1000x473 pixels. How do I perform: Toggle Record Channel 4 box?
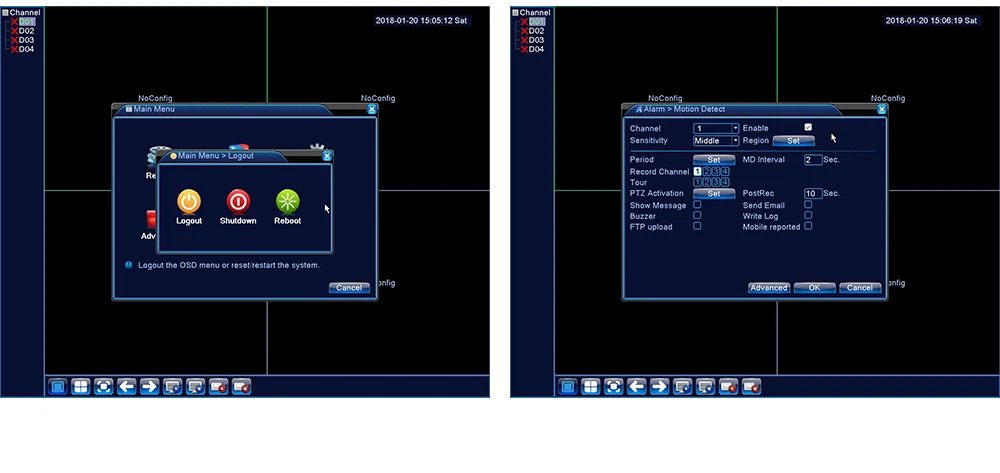pyautogui.click(x=724, y=171)
